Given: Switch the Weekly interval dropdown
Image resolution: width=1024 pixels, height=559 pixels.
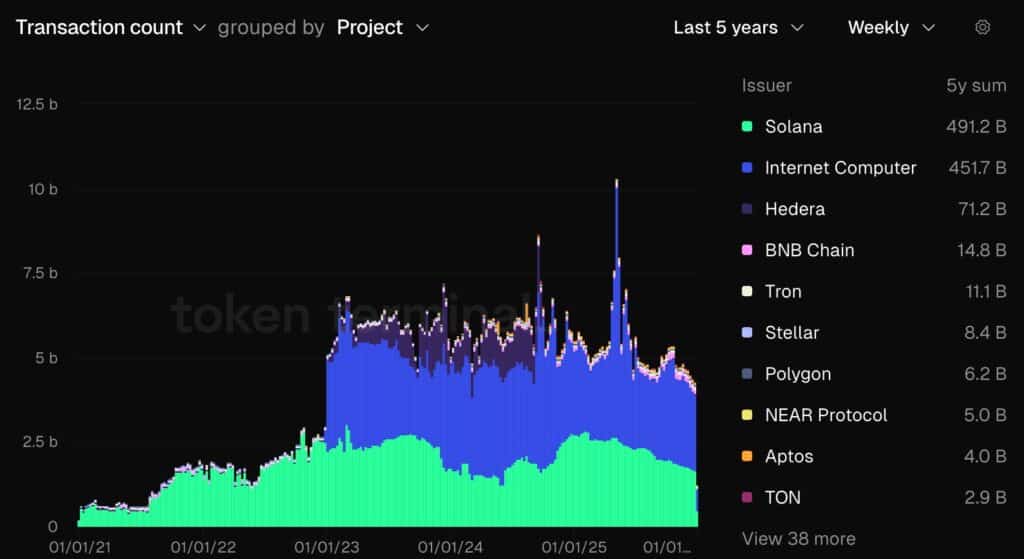Looking at the screenshot, I should 891,27.
